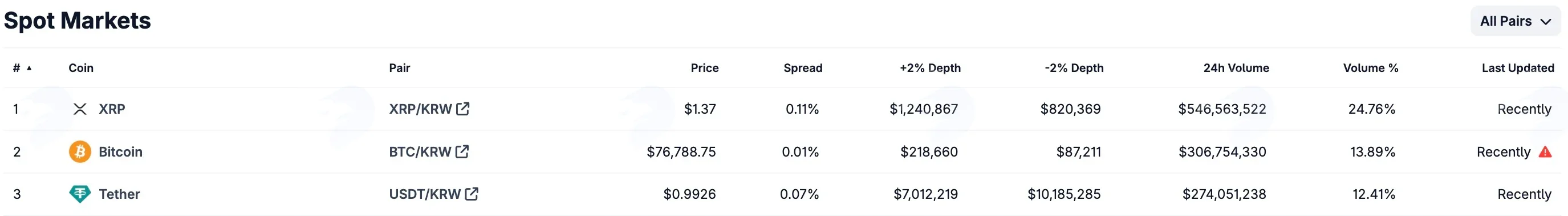The height and width of the screenshot is (216, 1568).
Task: Click the Tether green logo icon
Action: (80, 194)
